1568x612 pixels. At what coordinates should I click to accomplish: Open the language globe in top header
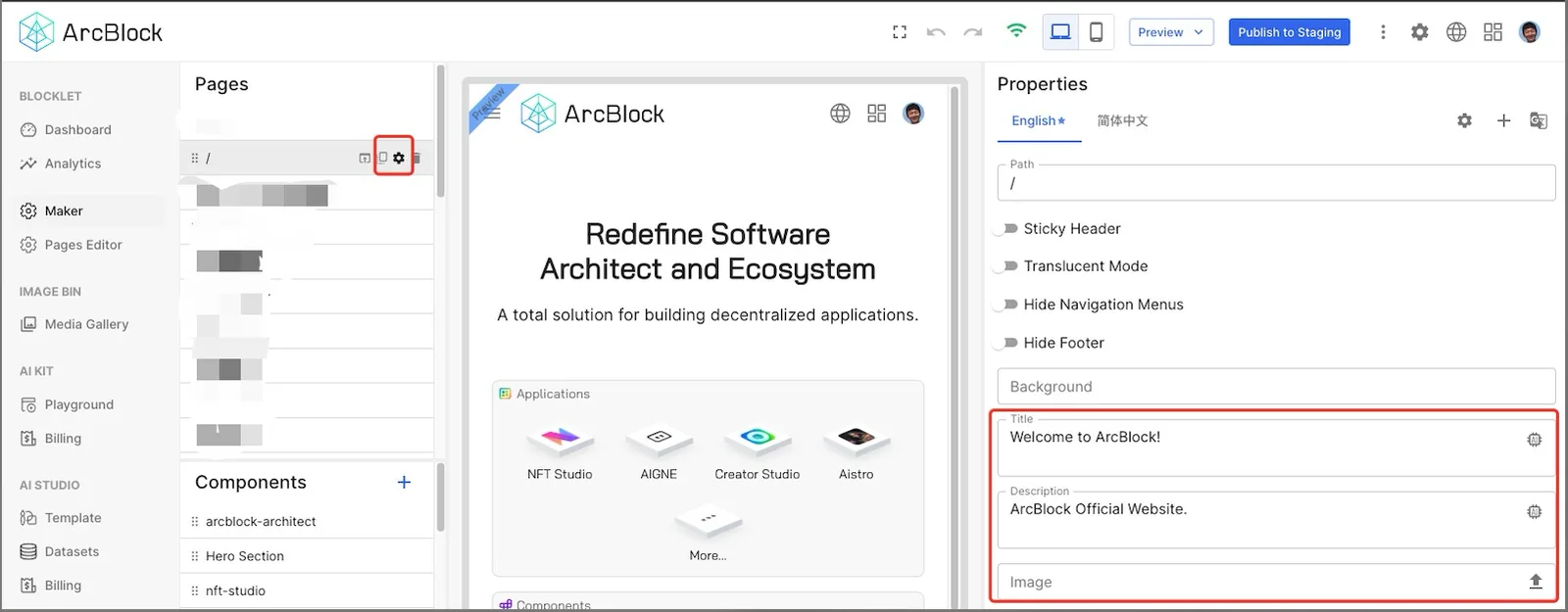pos(1456,32)
